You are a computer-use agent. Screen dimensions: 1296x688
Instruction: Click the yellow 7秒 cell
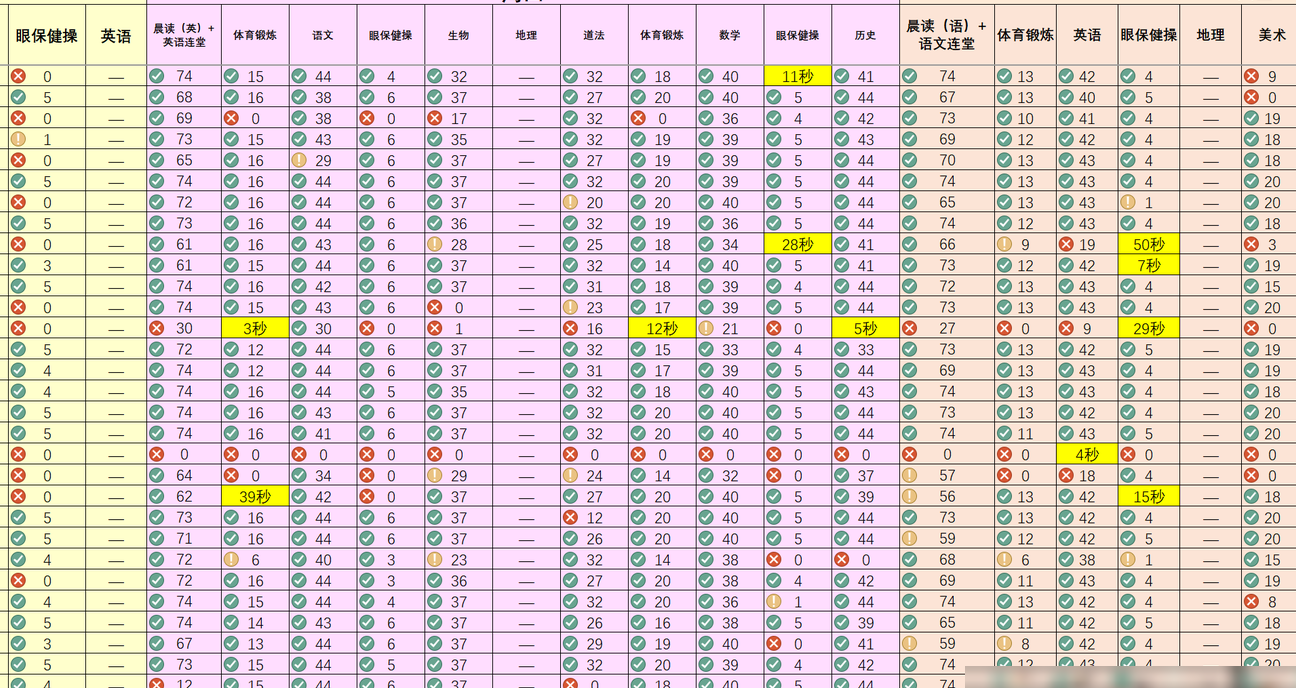click(1148, 265)
